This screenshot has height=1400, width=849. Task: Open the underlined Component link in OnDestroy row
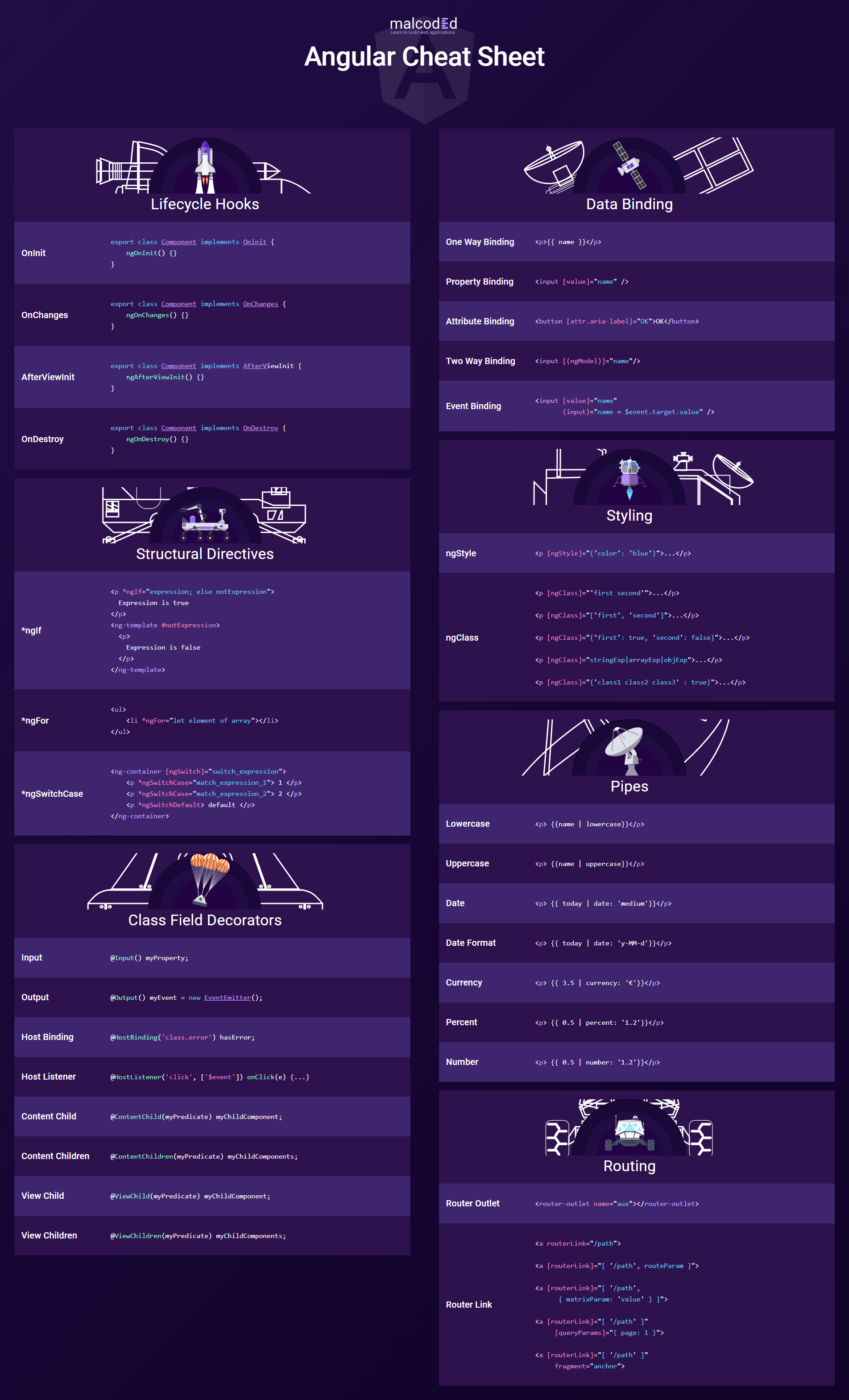tap(178, 428)
